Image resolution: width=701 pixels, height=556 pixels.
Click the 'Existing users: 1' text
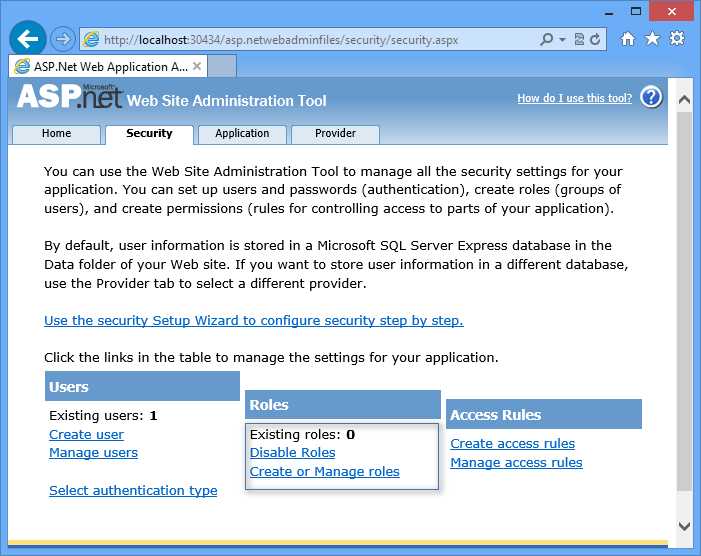click(x=103, y=416)
